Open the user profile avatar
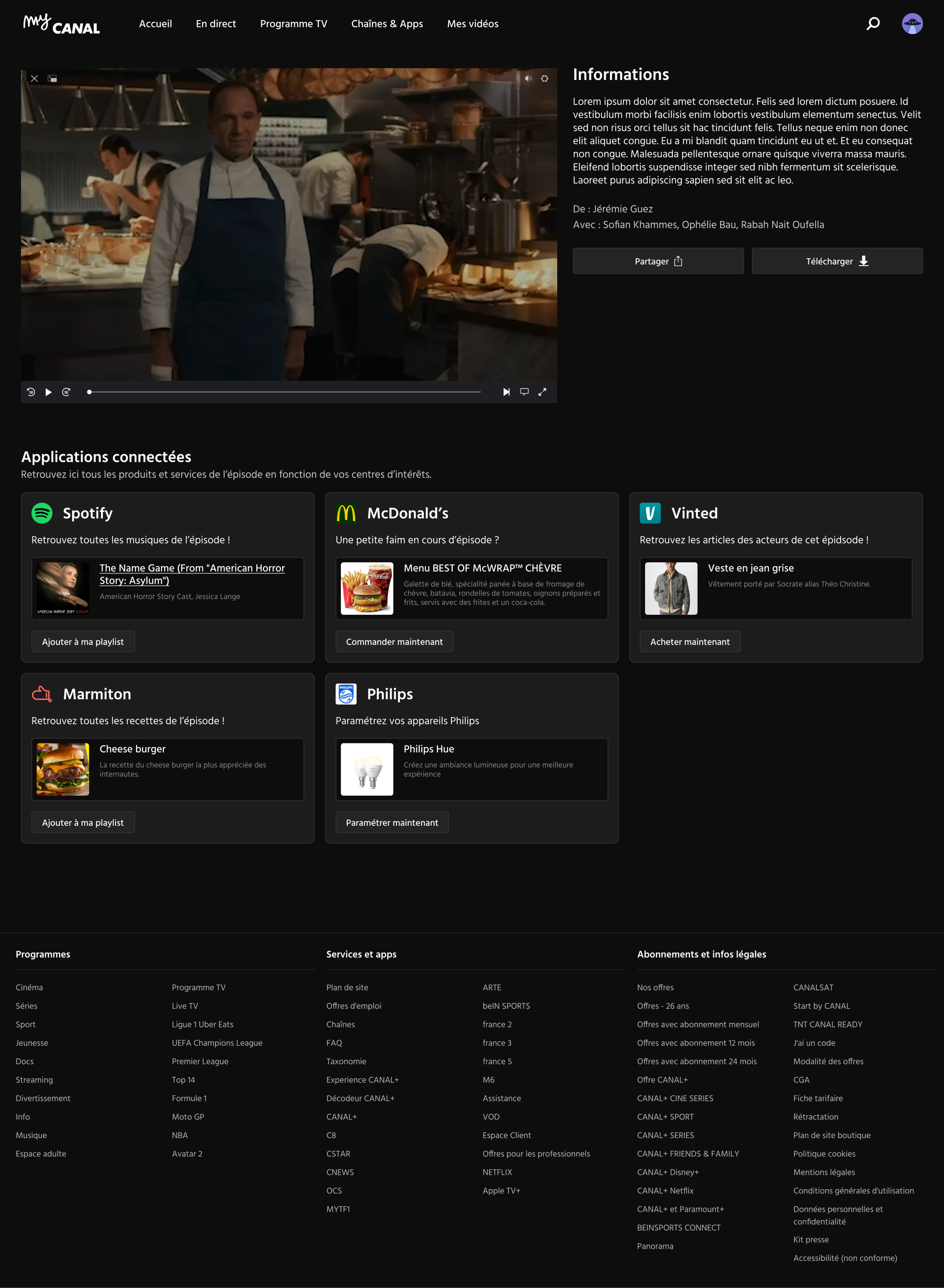 click(x=912, y=23)
